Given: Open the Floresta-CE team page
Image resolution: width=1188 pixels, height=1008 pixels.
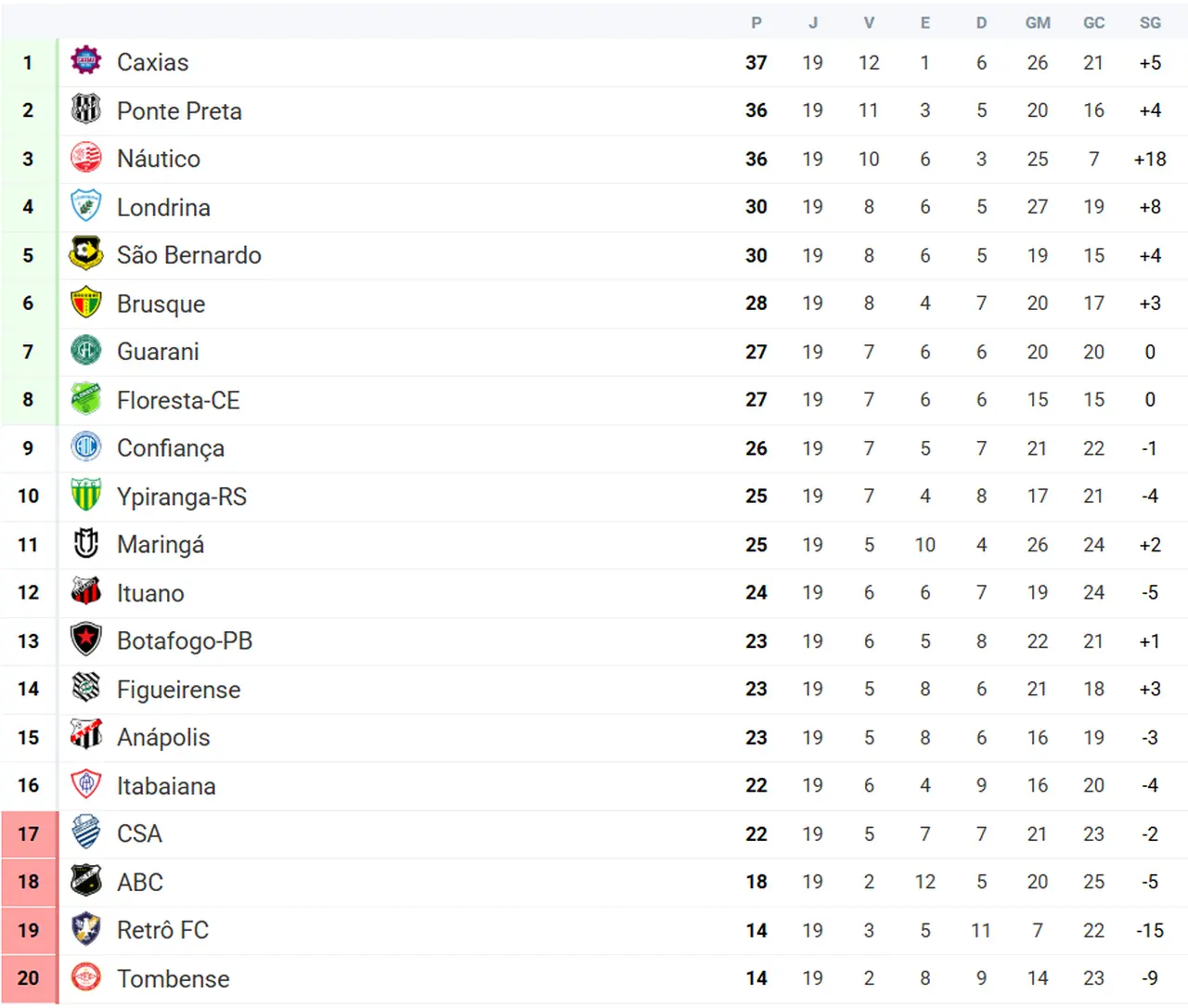Looking at the screenshot, I should pyautogui.click(x=178, y=400).
